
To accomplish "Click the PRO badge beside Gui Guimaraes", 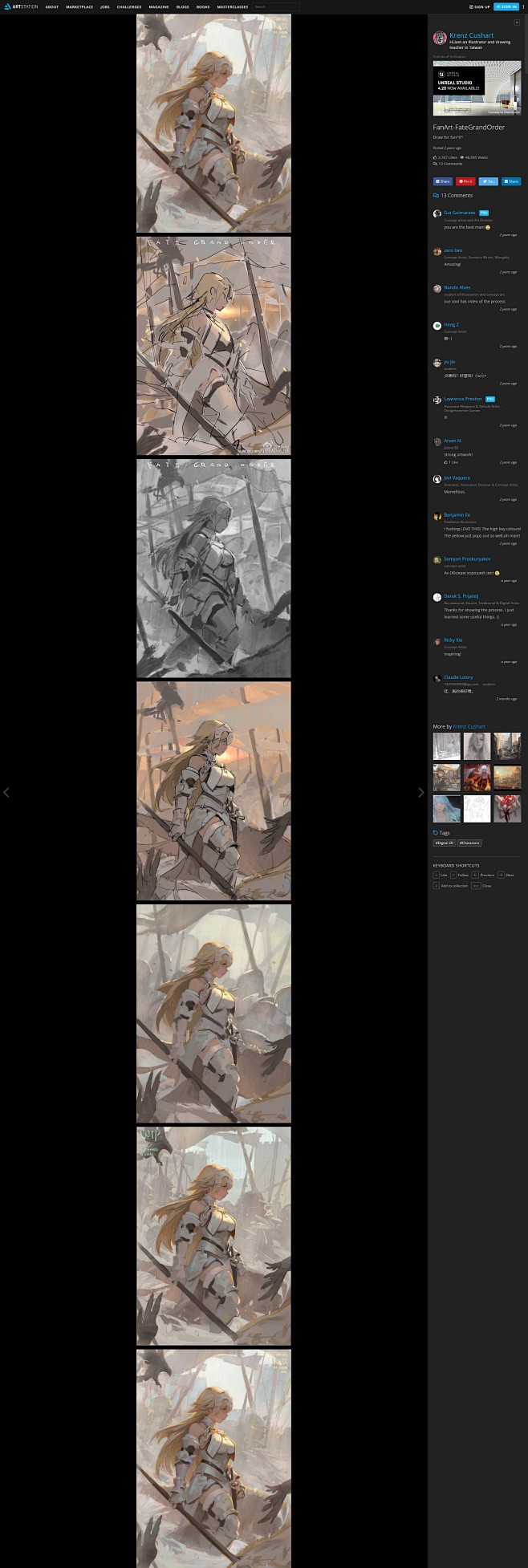I will (484, 213).
